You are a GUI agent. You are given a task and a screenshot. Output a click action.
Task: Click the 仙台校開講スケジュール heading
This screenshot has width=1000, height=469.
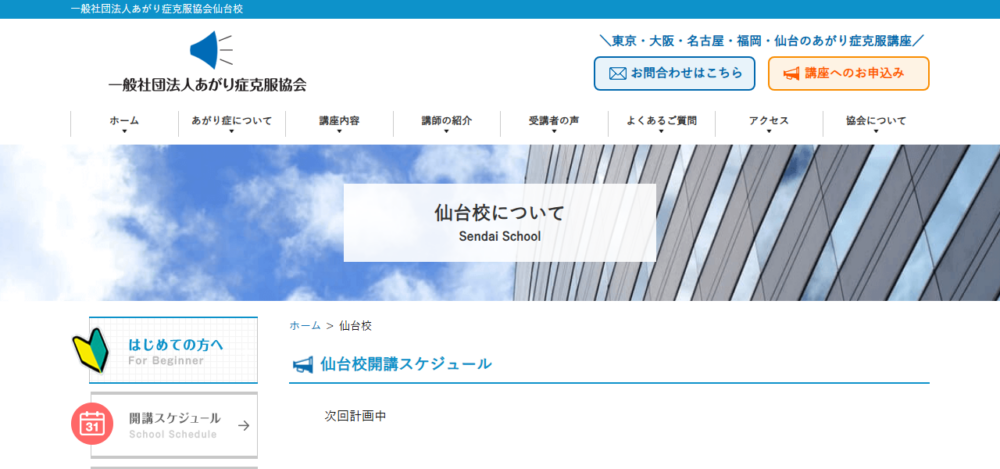[x=406, y=364]
